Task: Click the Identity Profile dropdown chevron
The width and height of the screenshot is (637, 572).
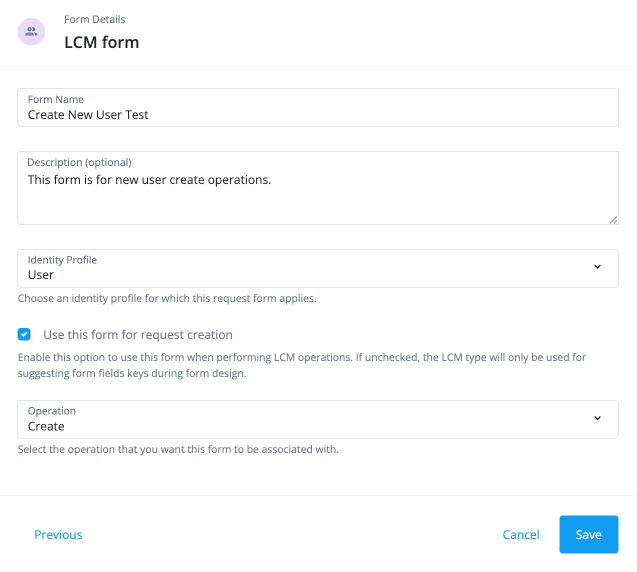Action: pyautogui.click(x=597, y=267)
